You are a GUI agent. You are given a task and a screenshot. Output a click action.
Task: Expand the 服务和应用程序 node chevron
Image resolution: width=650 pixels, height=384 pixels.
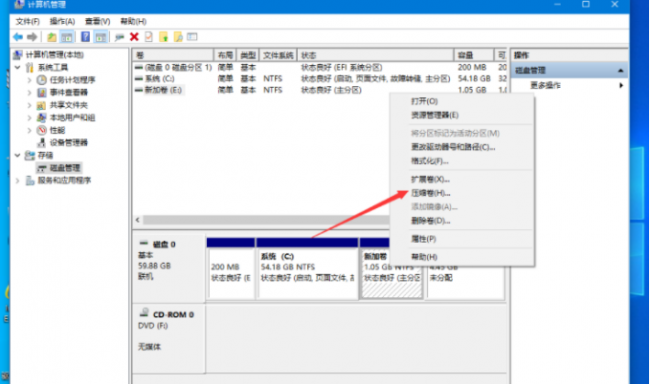[17, 180]
